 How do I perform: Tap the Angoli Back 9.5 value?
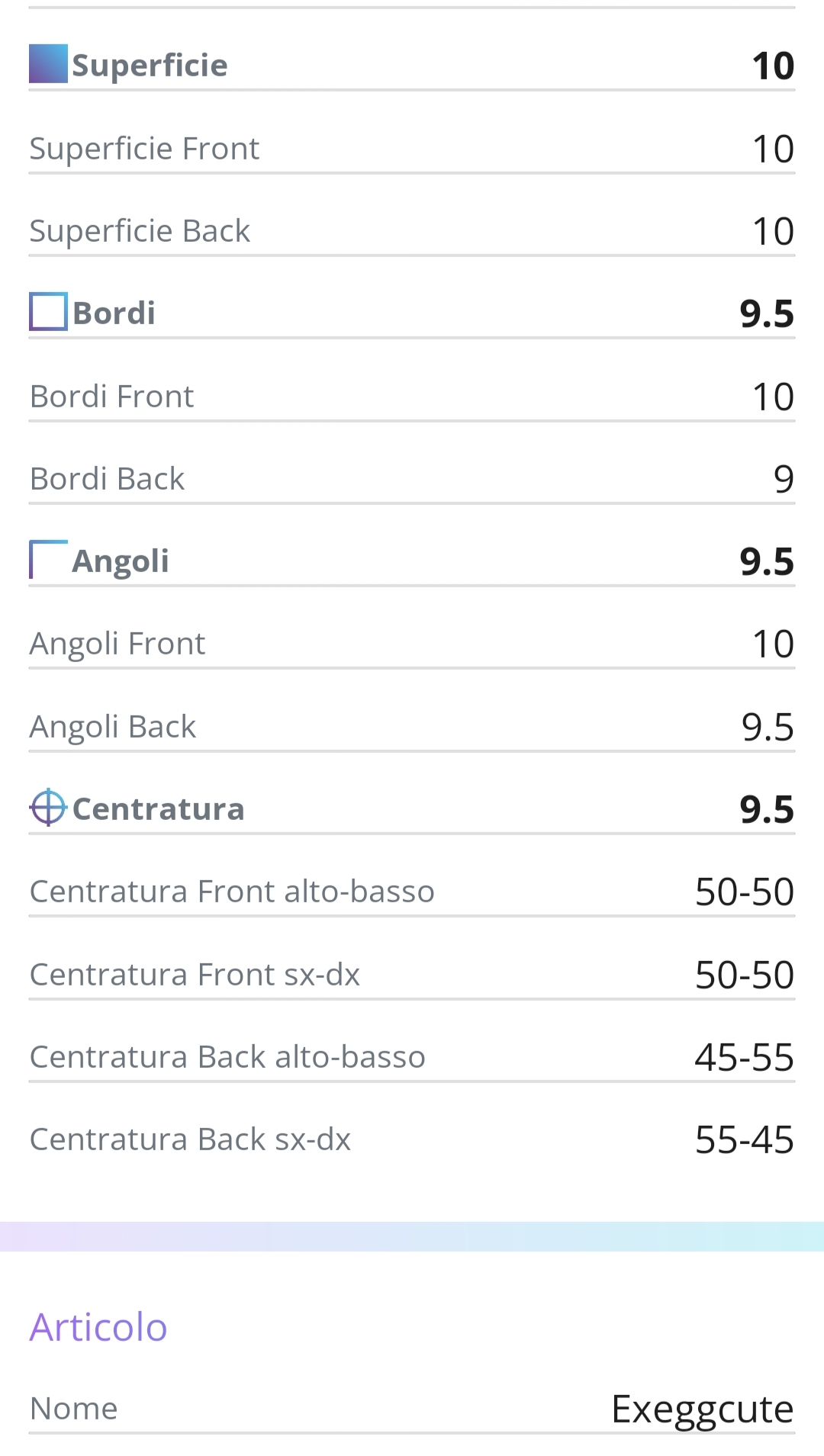coord(768,727)
